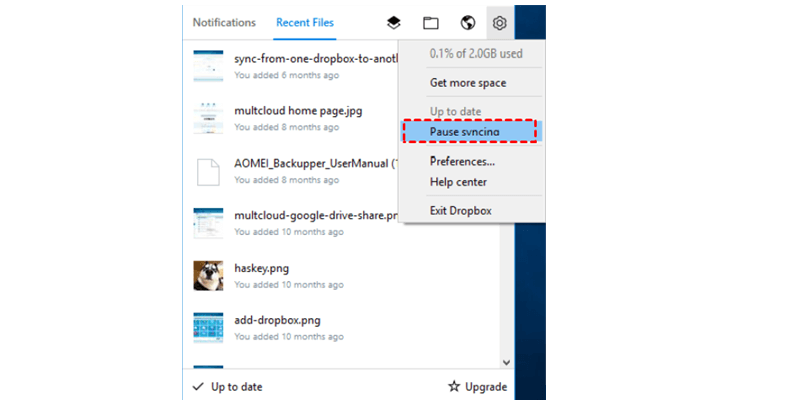Choose Exit Dropbox in the menu
The width and height of the screenshot is (800, 400).
(461, 211)
